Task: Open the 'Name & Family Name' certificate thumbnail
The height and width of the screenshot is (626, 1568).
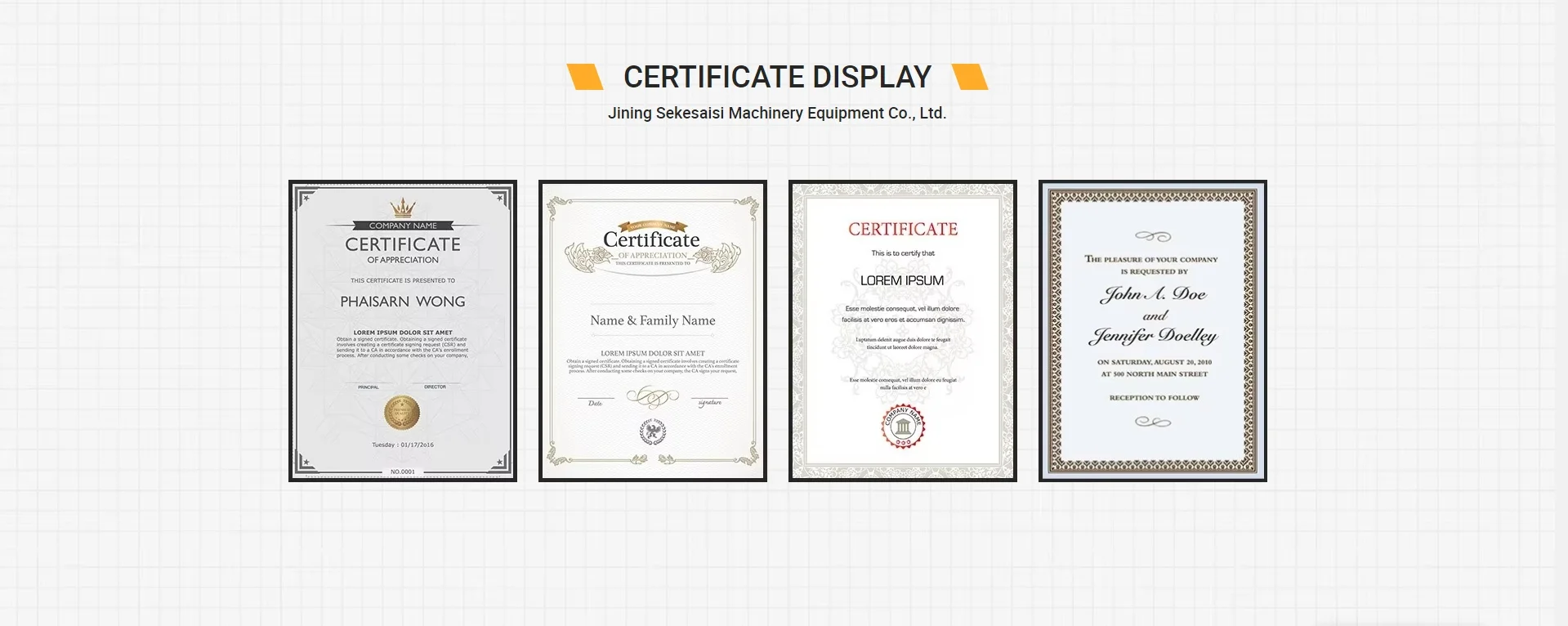Action: pyautogui.click(x=653, y=331)
